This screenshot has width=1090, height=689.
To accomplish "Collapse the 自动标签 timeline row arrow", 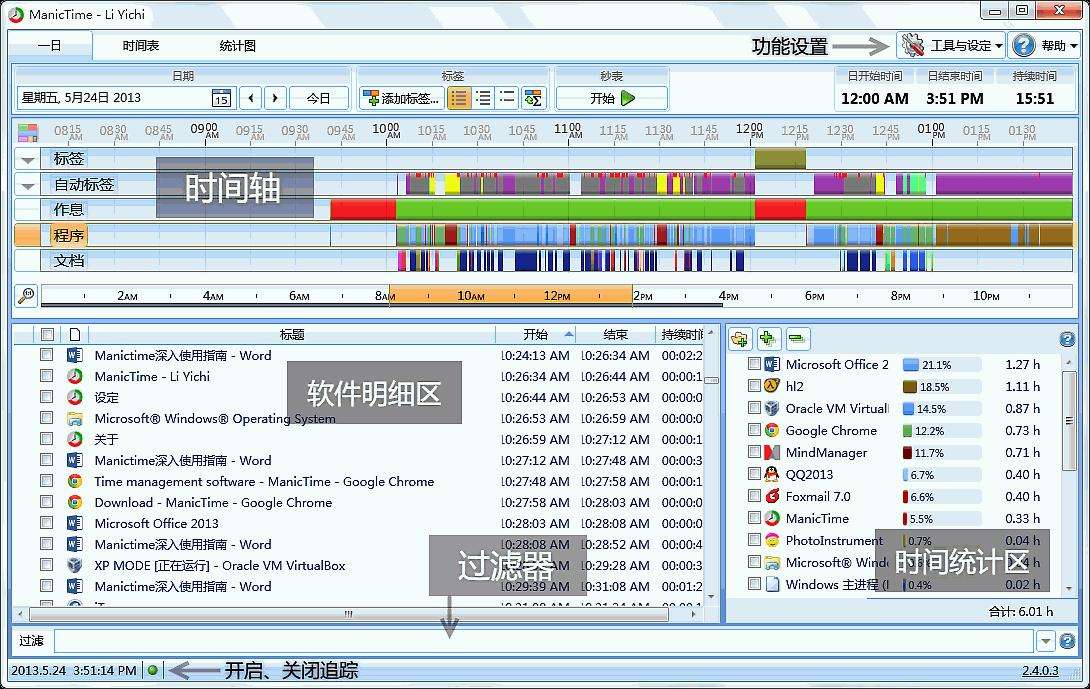I will point(28,186).
